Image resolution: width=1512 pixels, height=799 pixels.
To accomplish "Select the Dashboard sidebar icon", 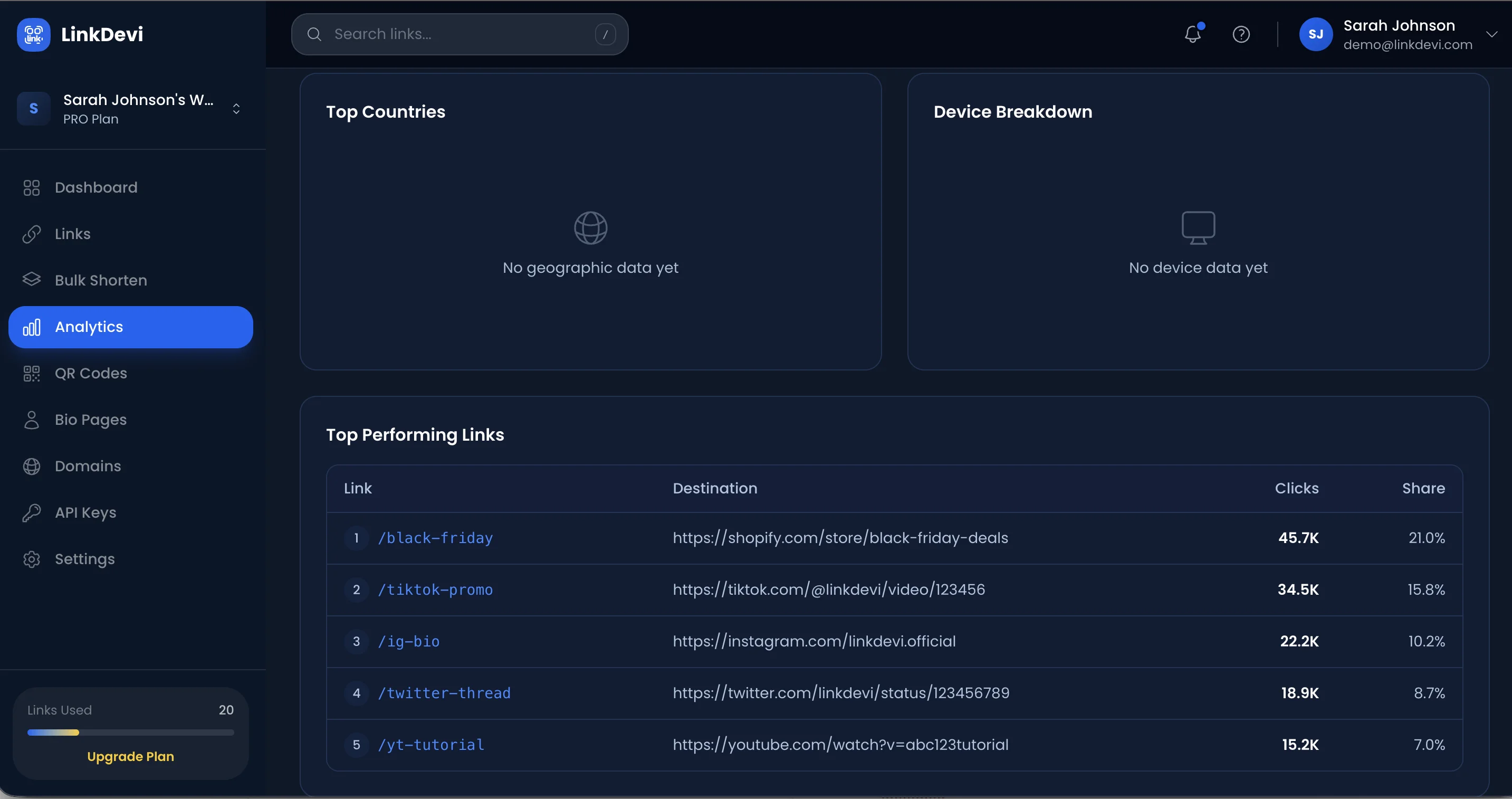I will click(x=32, y=187).
